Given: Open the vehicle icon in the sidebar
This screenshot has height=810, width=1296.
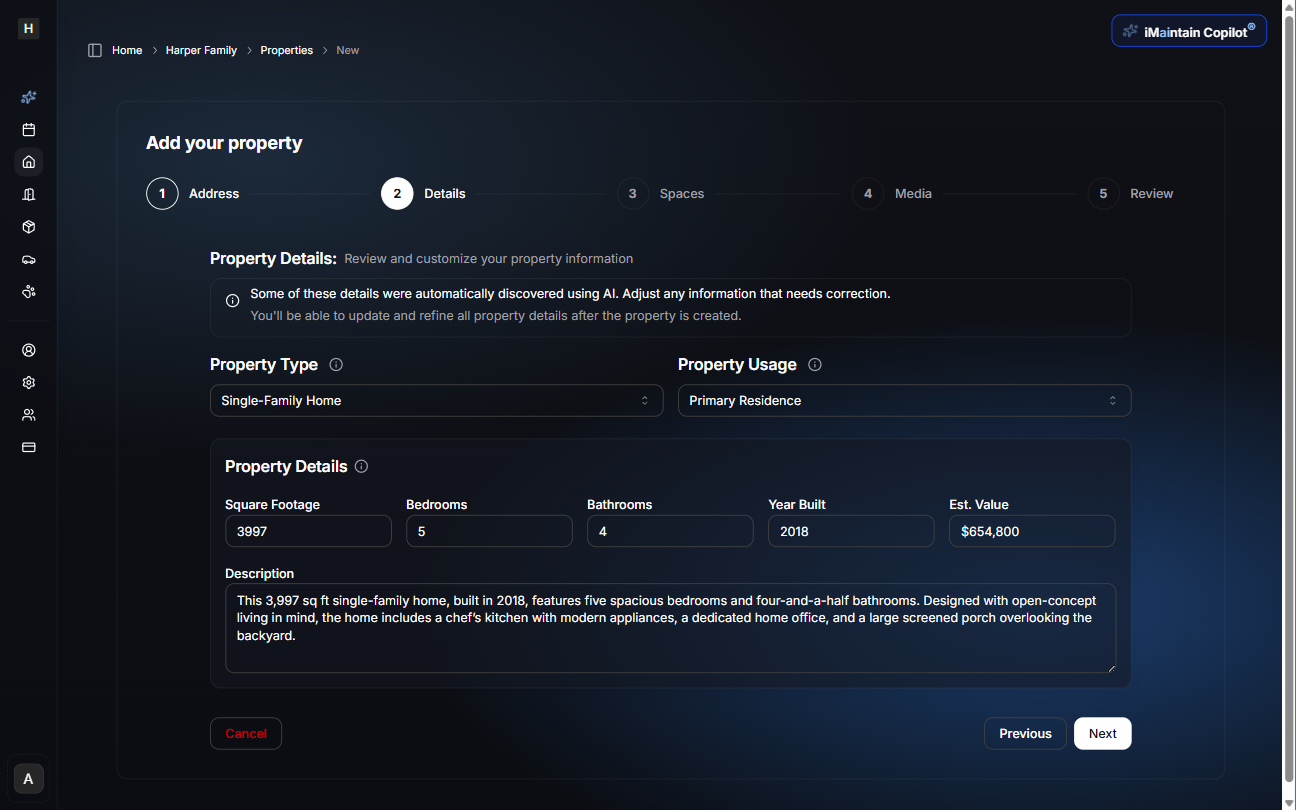Looking at the screenshot, I should tap(28, 259).
